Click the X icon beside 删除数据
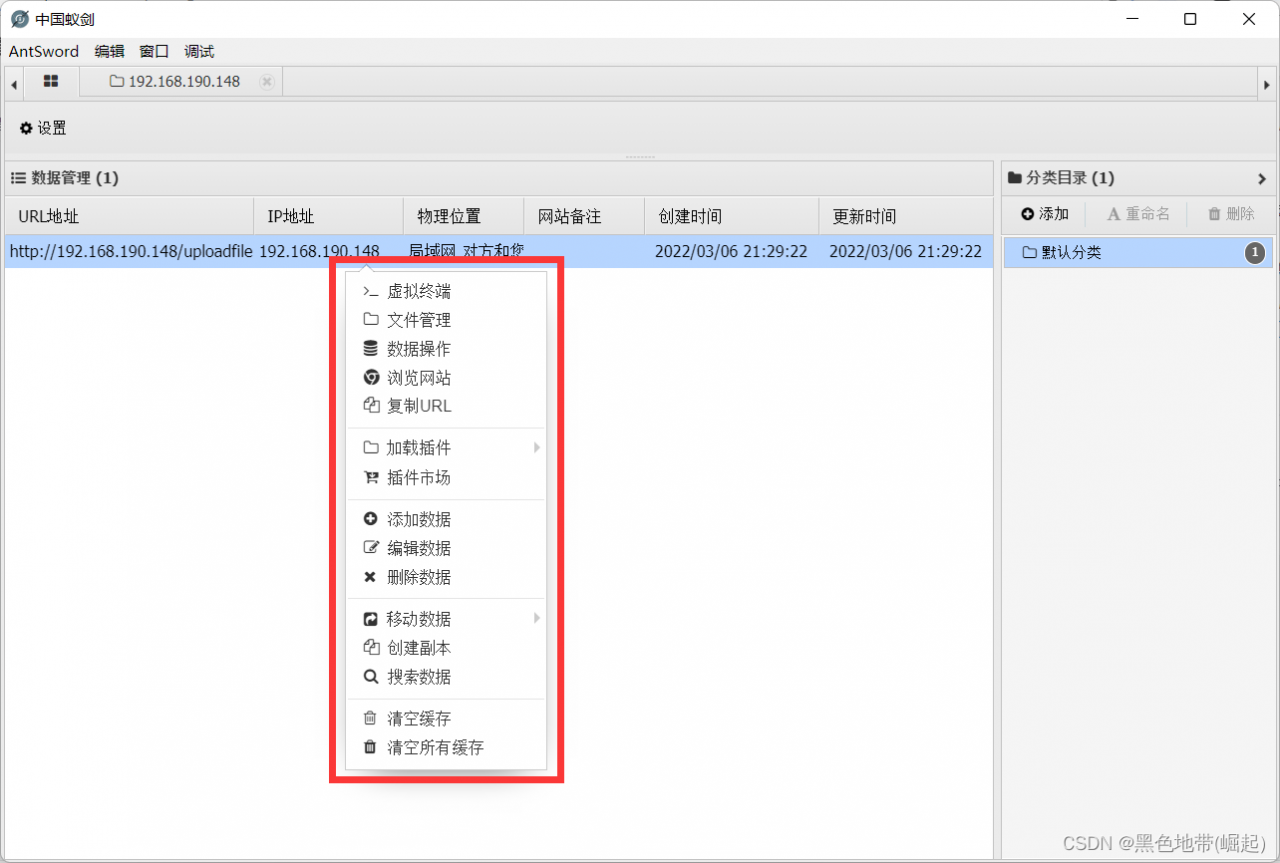The image size is (1280, 863). tap(370, 577)
